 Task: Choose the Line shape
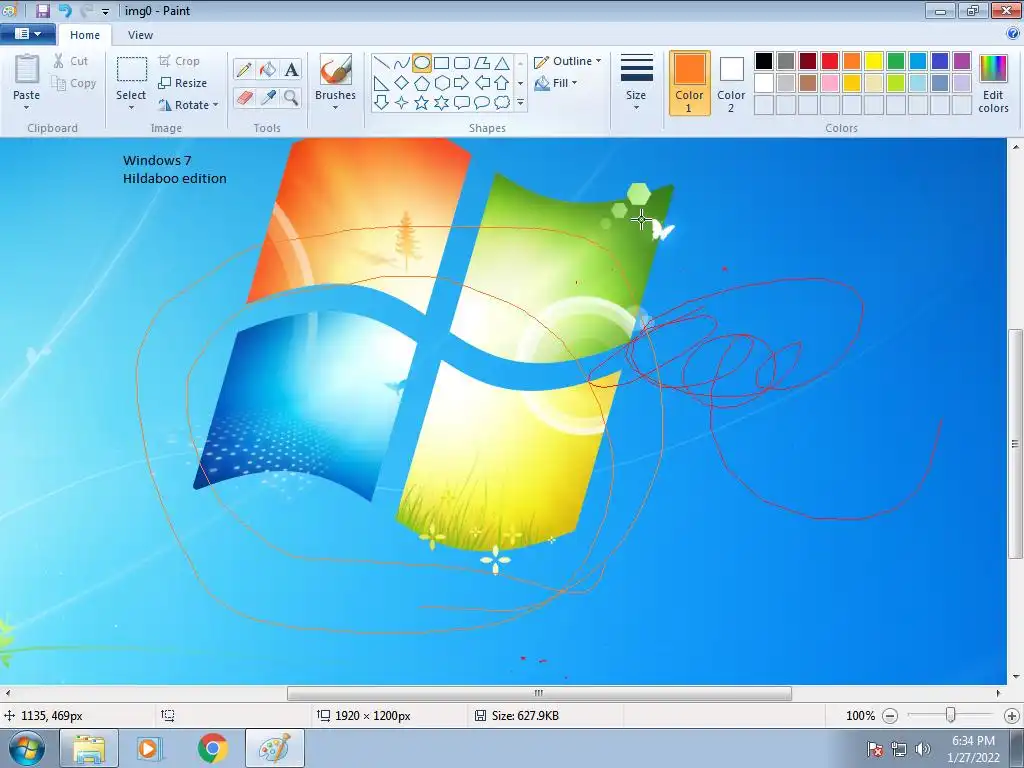click(382, 63)
